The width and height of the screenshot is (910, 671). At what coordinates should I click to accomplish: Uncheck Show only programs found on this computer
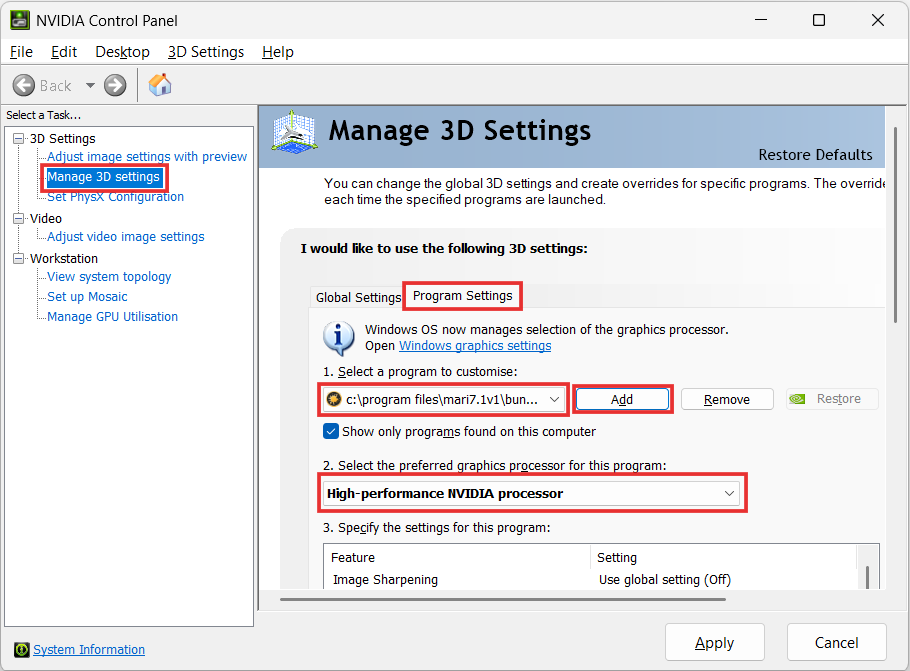pos(330,431)
